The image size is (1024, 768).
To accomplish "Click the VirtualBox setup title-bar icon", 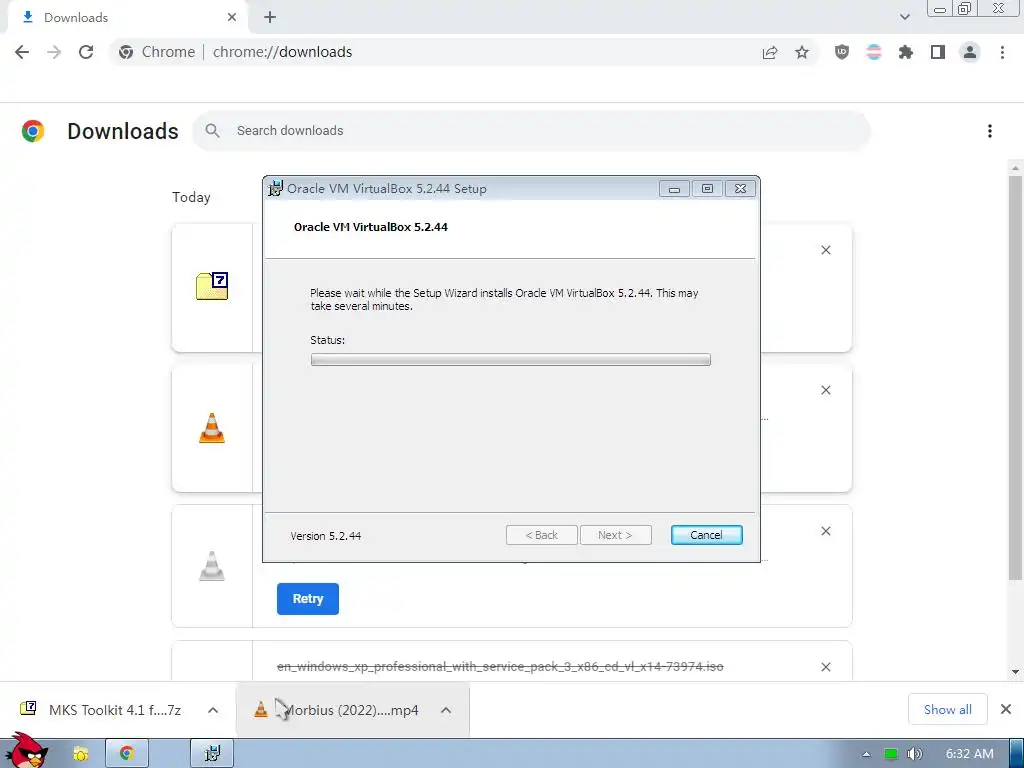I will [x=276, y=189].
